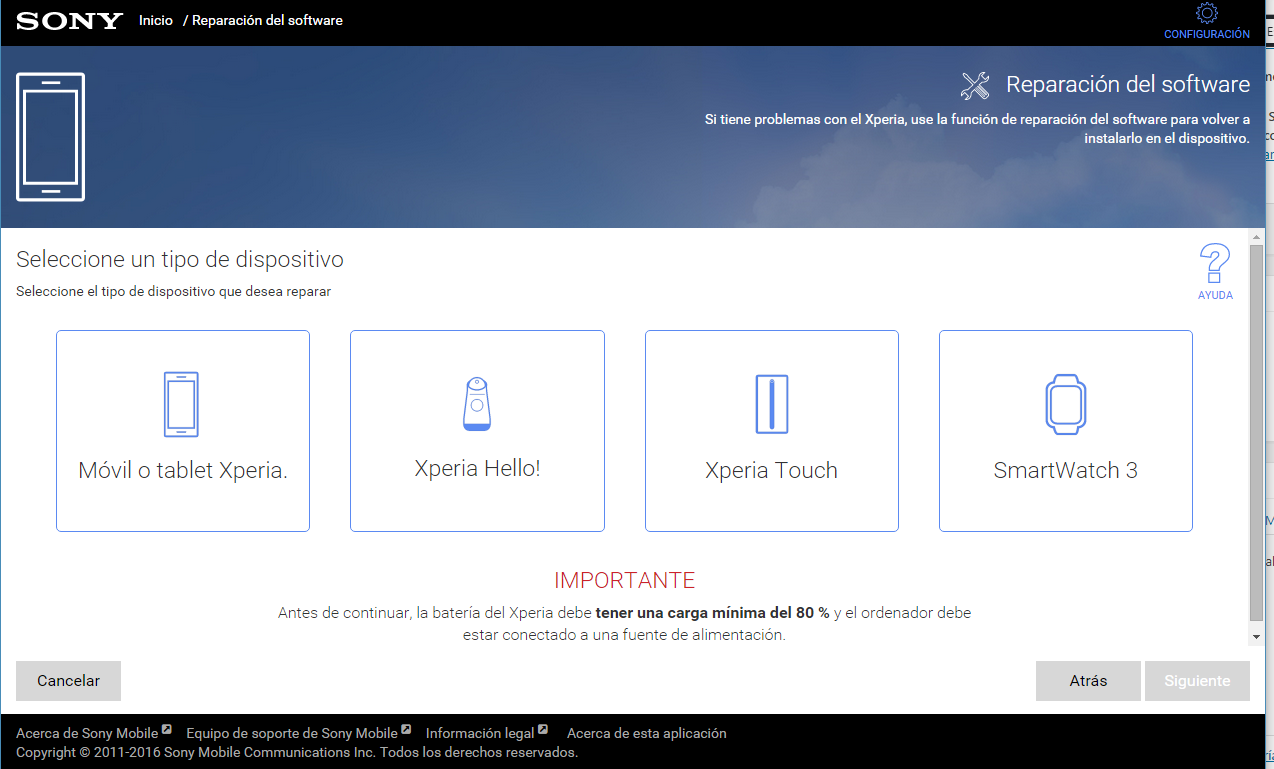This screenshot has height=769, width=1274.
Task: Open Equipo de soporte de Sony Mobile link
Action: pyautogui.click(x=292, y=733)
